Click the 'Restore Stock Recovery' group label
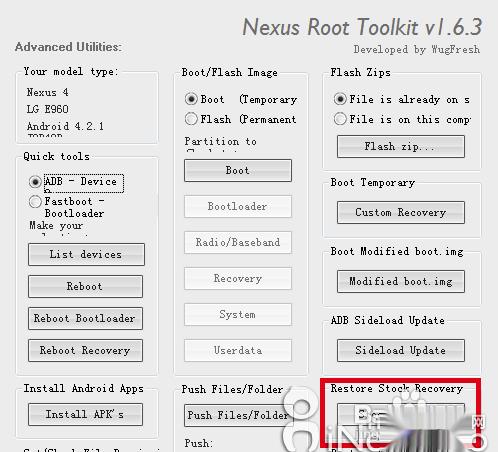The image size is (498, 452). click(x=397, y=389)
